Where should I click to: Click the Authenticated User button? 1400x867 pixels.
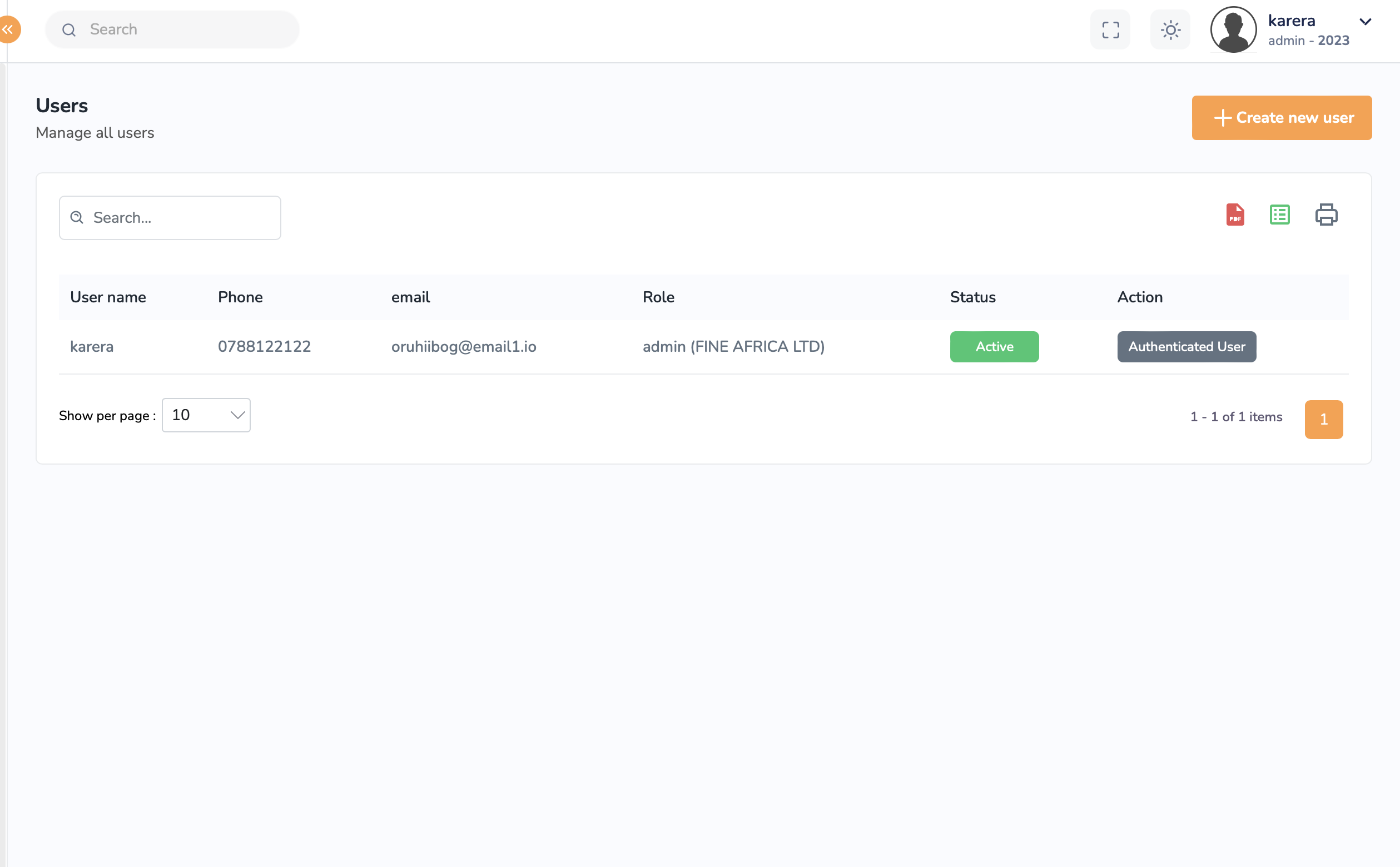coord(1186,346)
